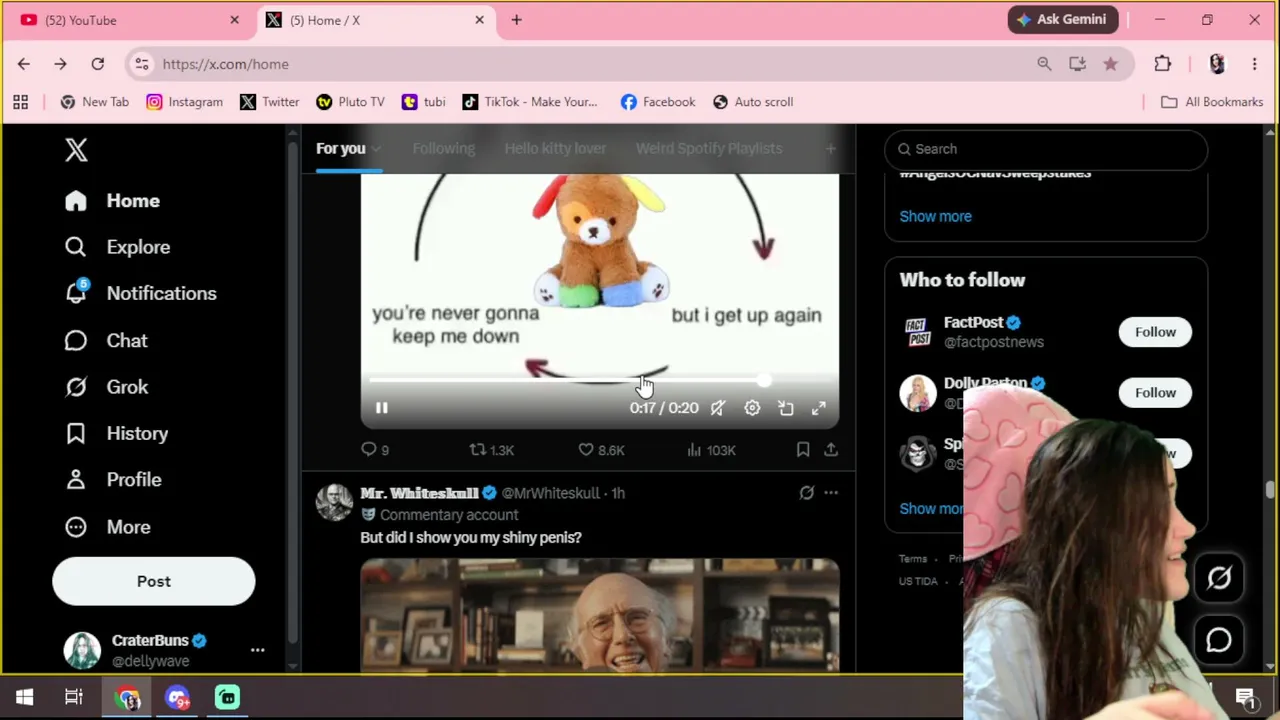Open the floating chat messages button
Viewport: 1280px width, 720px height.
click(1219, 640)
